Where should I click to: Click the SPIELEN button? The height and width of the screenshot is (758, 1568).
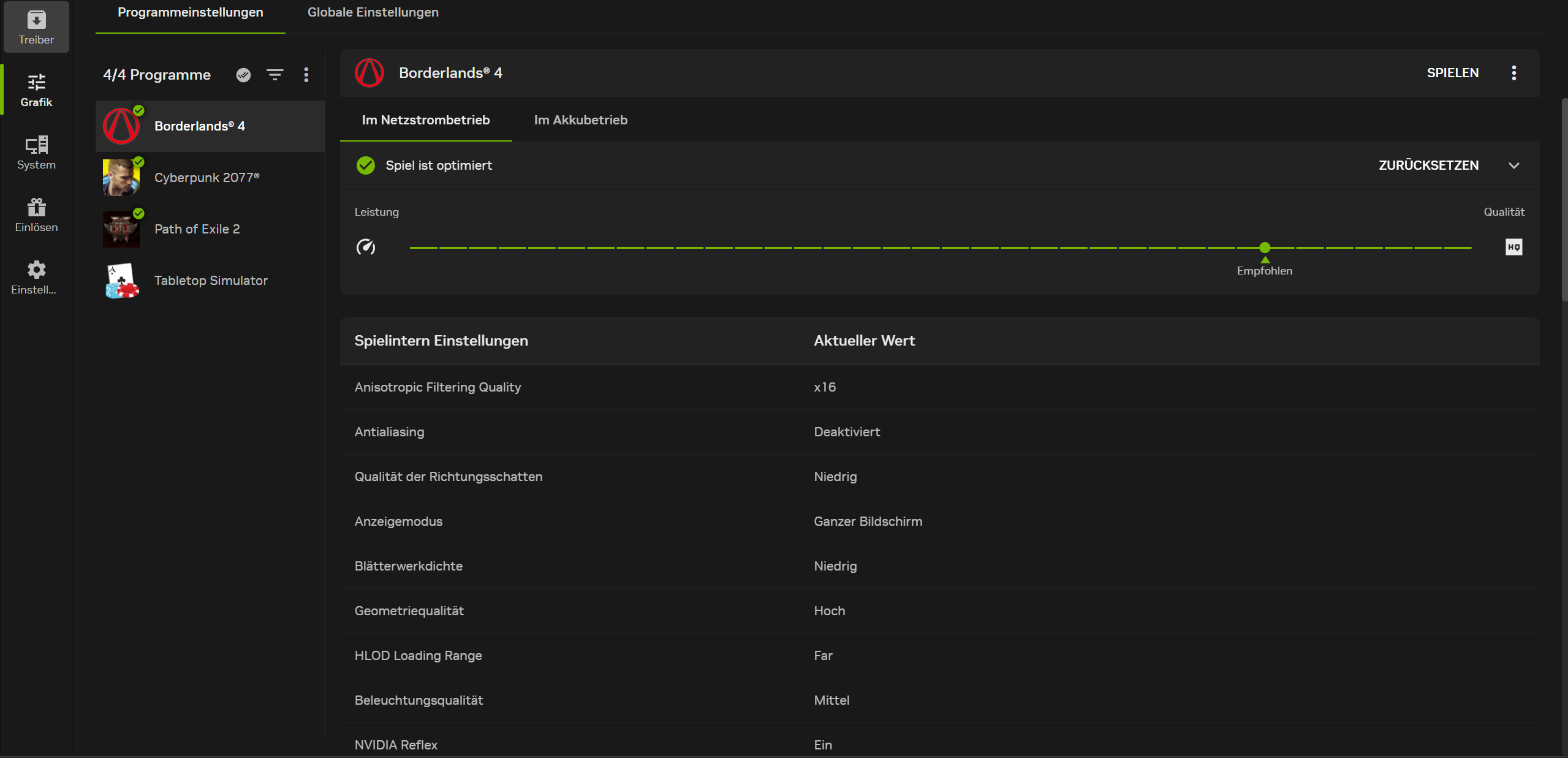(1452, 73)
